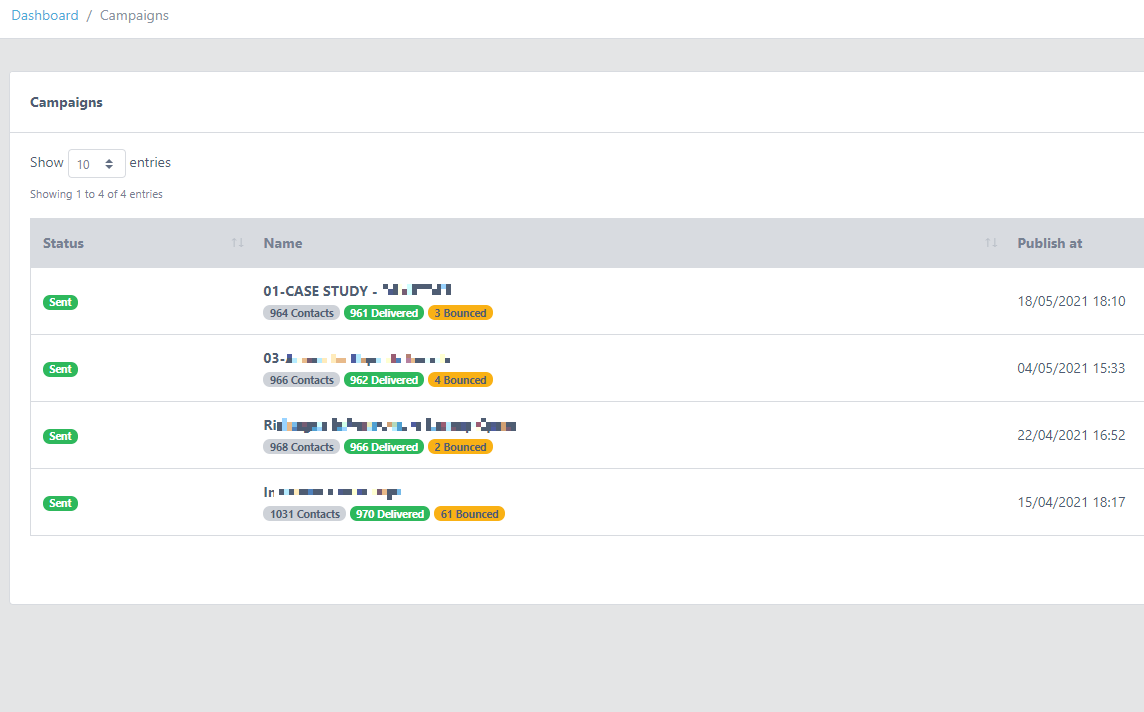Click the 961 Delivered badge
Image resolution: width=1144 pixels, height=712 pixels.
[383, 312]
